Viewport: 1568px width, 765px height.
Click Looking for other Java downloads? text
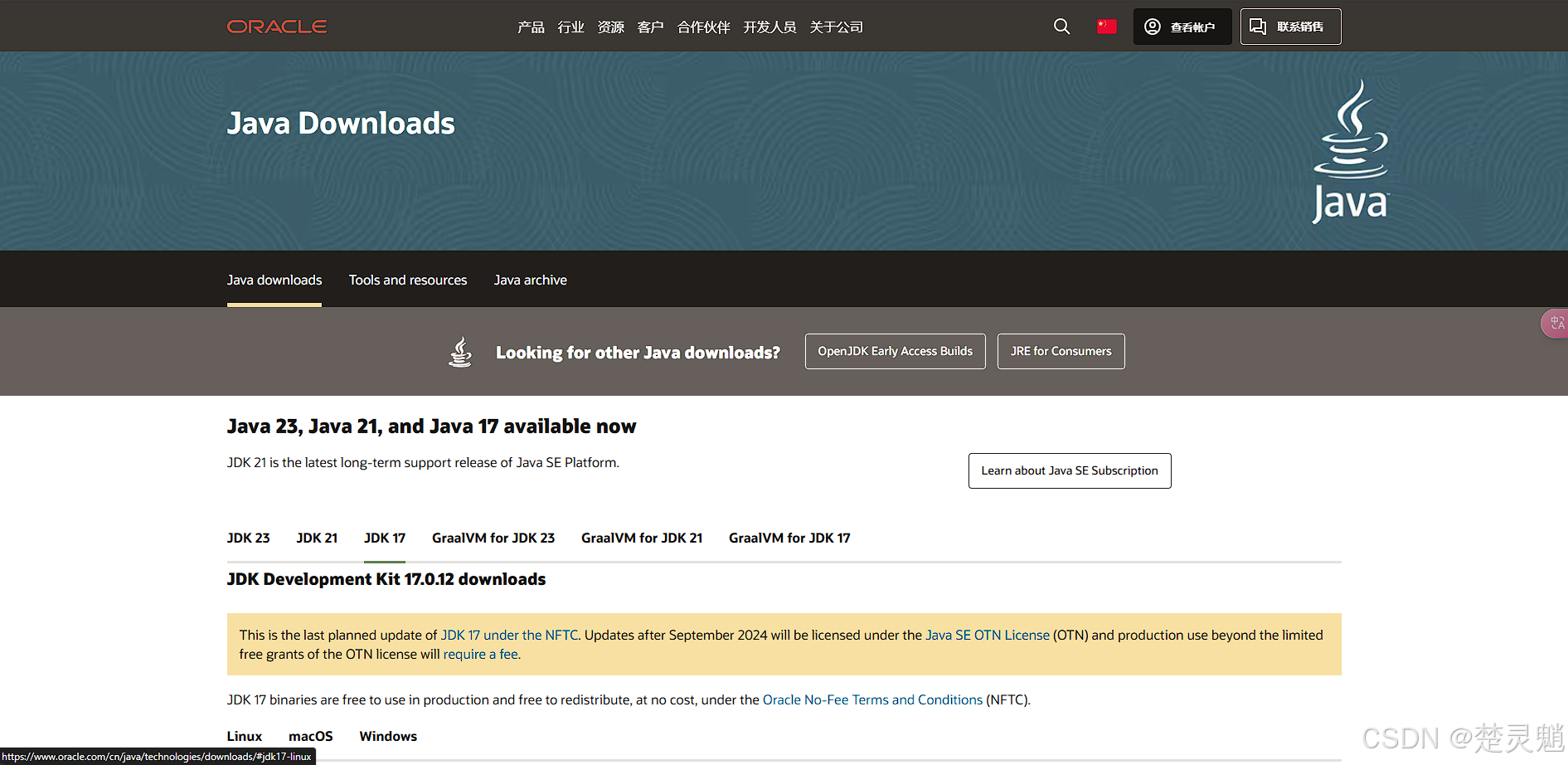(638, 353)
